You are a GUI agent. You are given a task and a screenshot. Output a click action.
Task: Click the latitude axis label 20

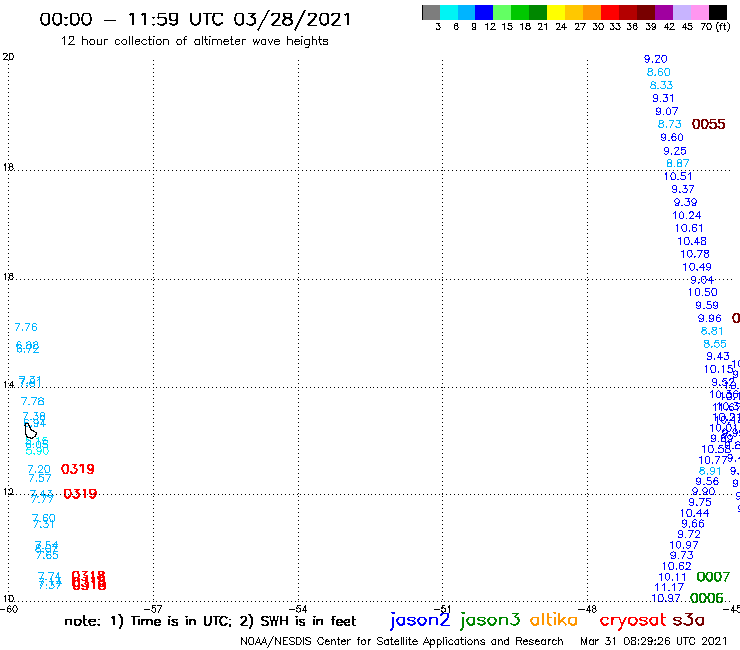coord(8,57)
